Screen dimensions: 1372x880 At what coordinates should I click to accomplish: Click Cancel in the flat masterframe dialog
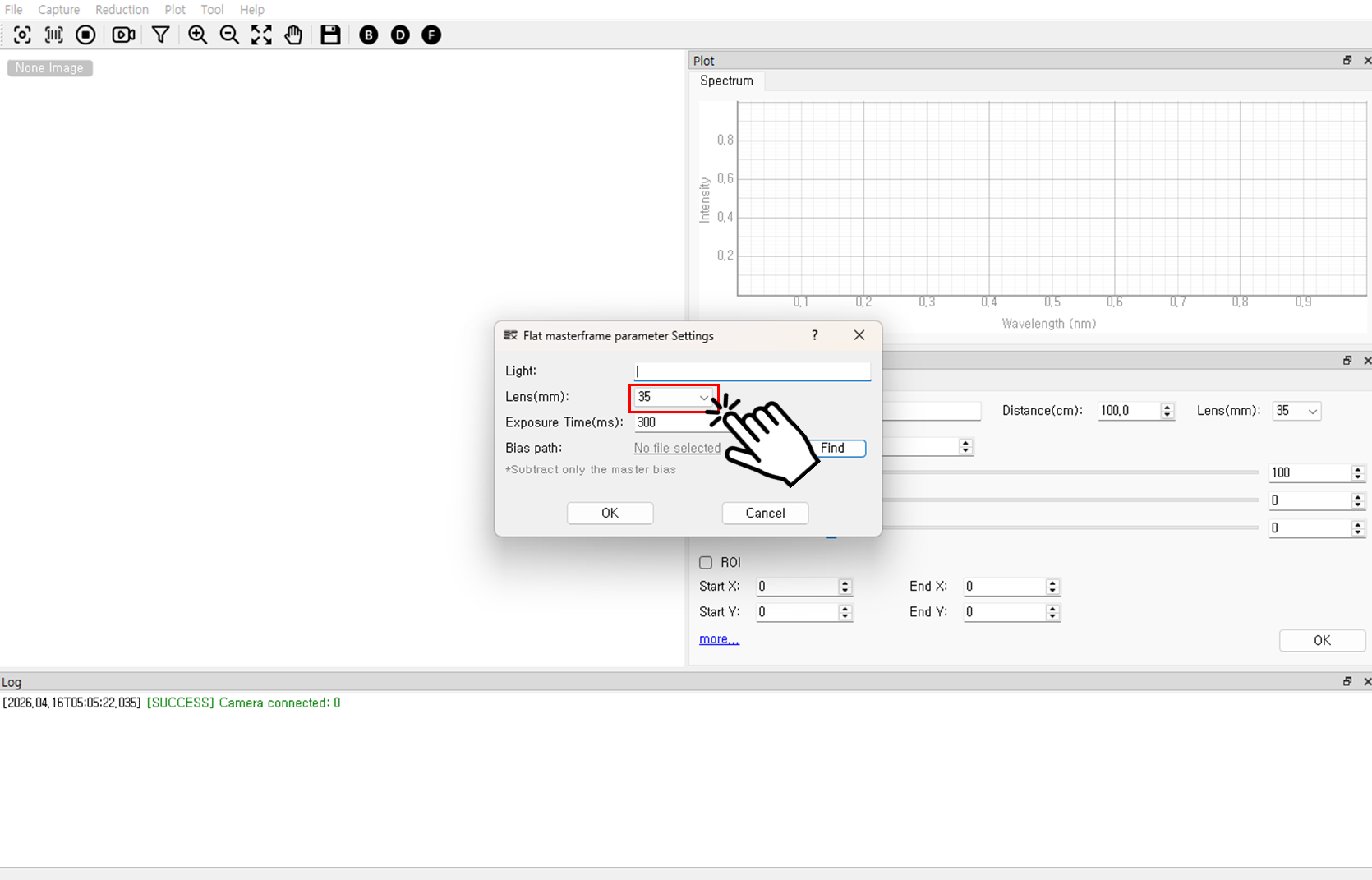[765, 513]
